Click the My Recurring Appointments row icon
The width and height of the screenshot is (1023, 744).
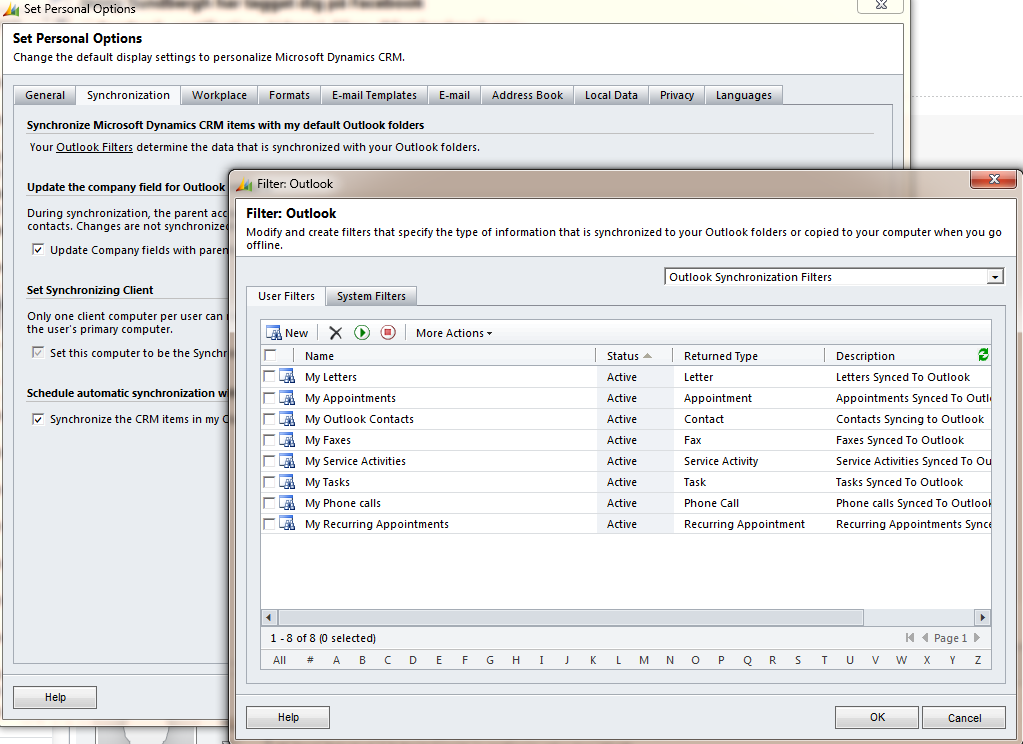tap(287, 523)
